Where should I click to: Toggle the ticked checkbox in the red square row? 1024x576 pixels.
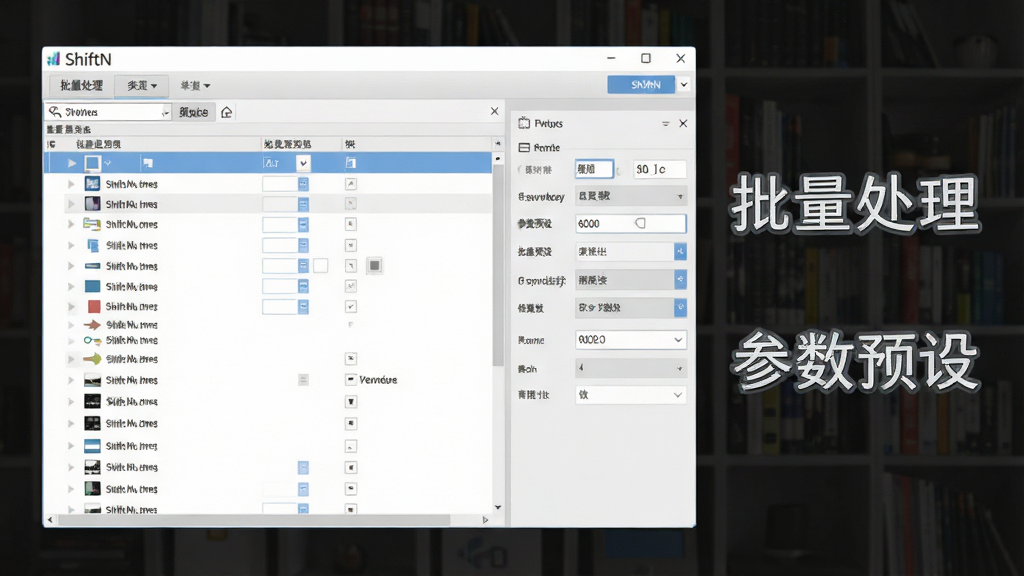coord(351,306)
